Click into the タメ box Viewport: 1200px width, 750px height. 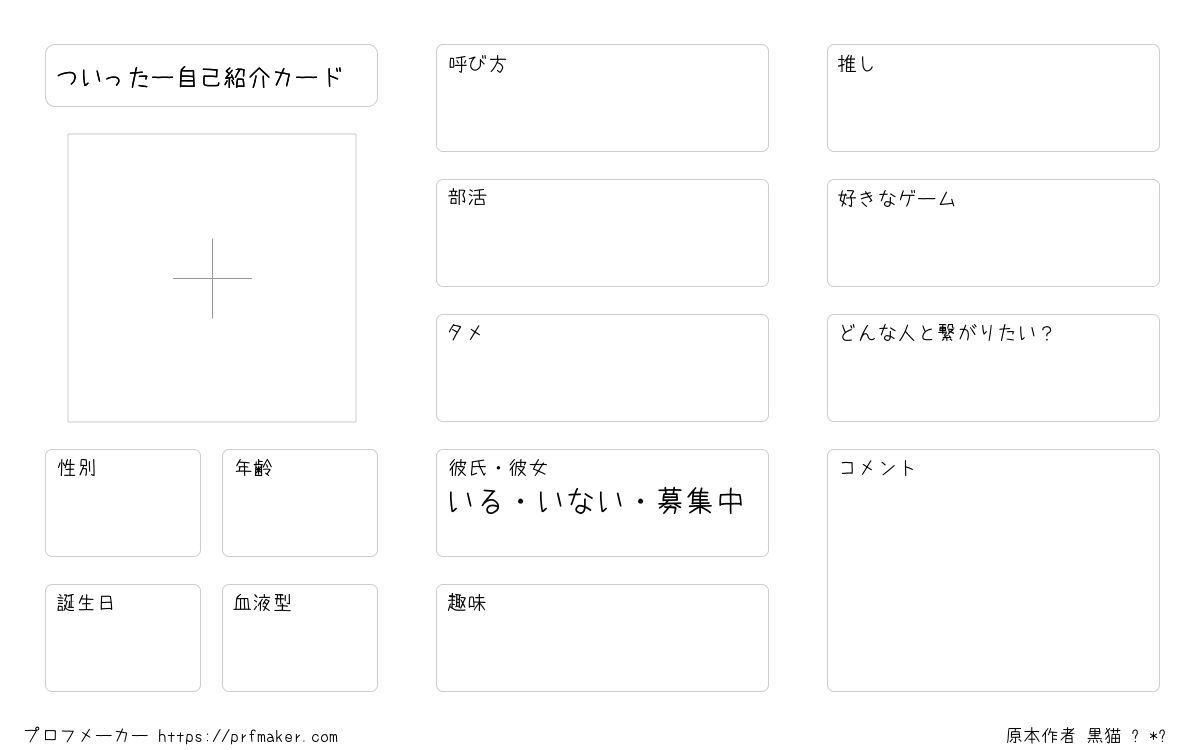[602, 368]
